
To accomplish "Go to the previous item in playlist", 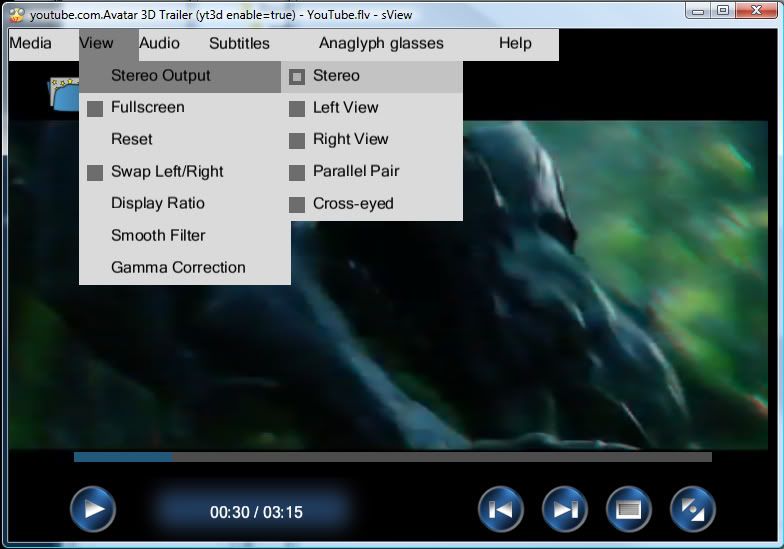I will coord(500,509).
